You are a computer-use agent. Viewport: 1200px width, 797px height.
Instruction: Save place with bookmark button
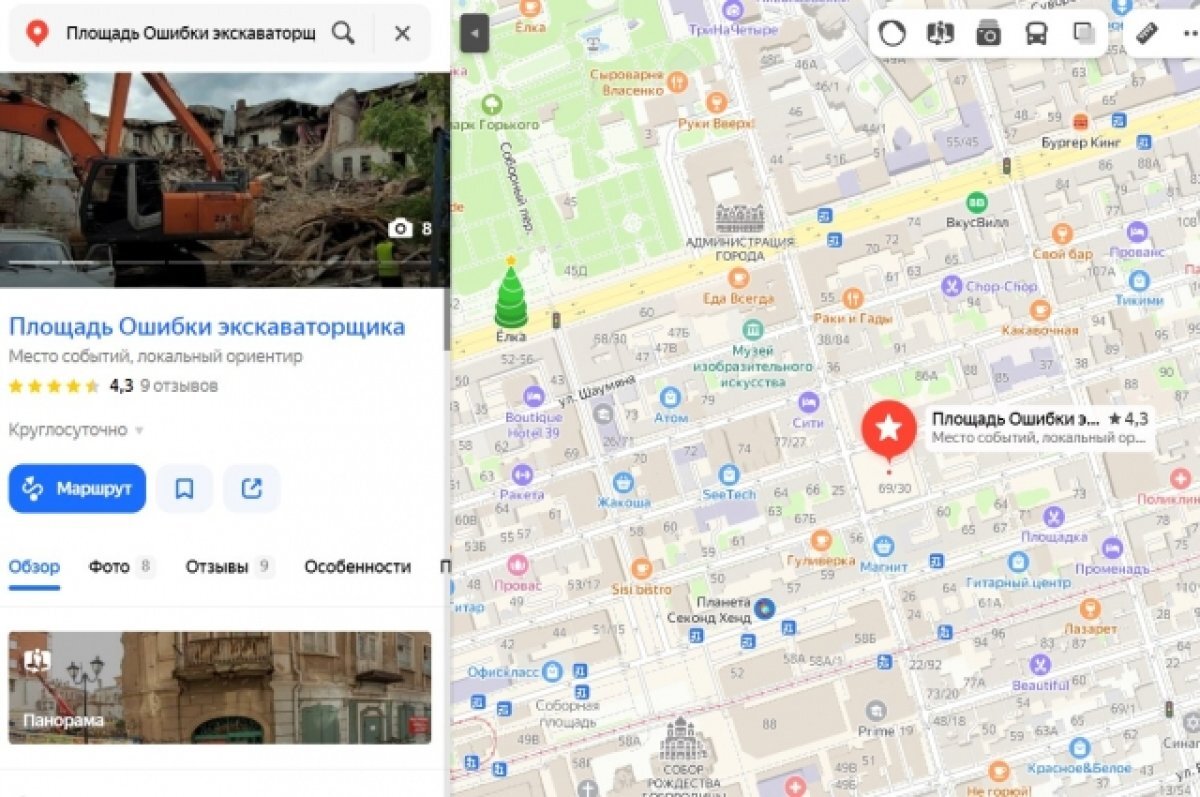(184, 488)
